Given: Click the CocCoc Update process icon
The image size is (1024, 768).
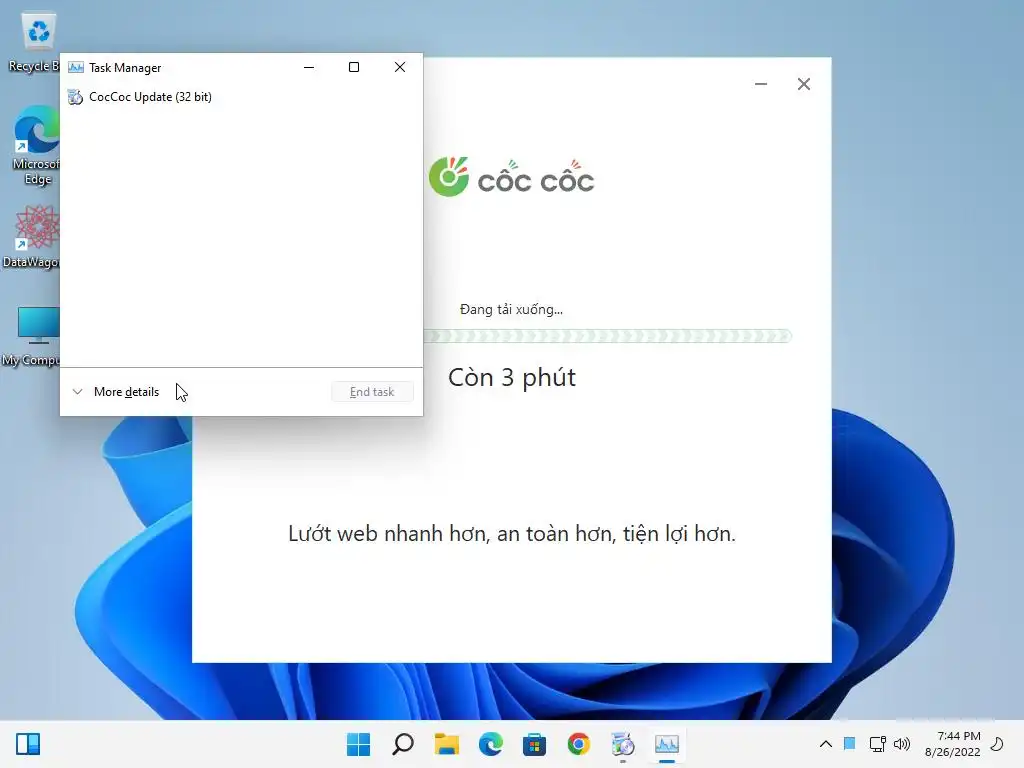Looking at the screenshot, I should click(75, 97).
